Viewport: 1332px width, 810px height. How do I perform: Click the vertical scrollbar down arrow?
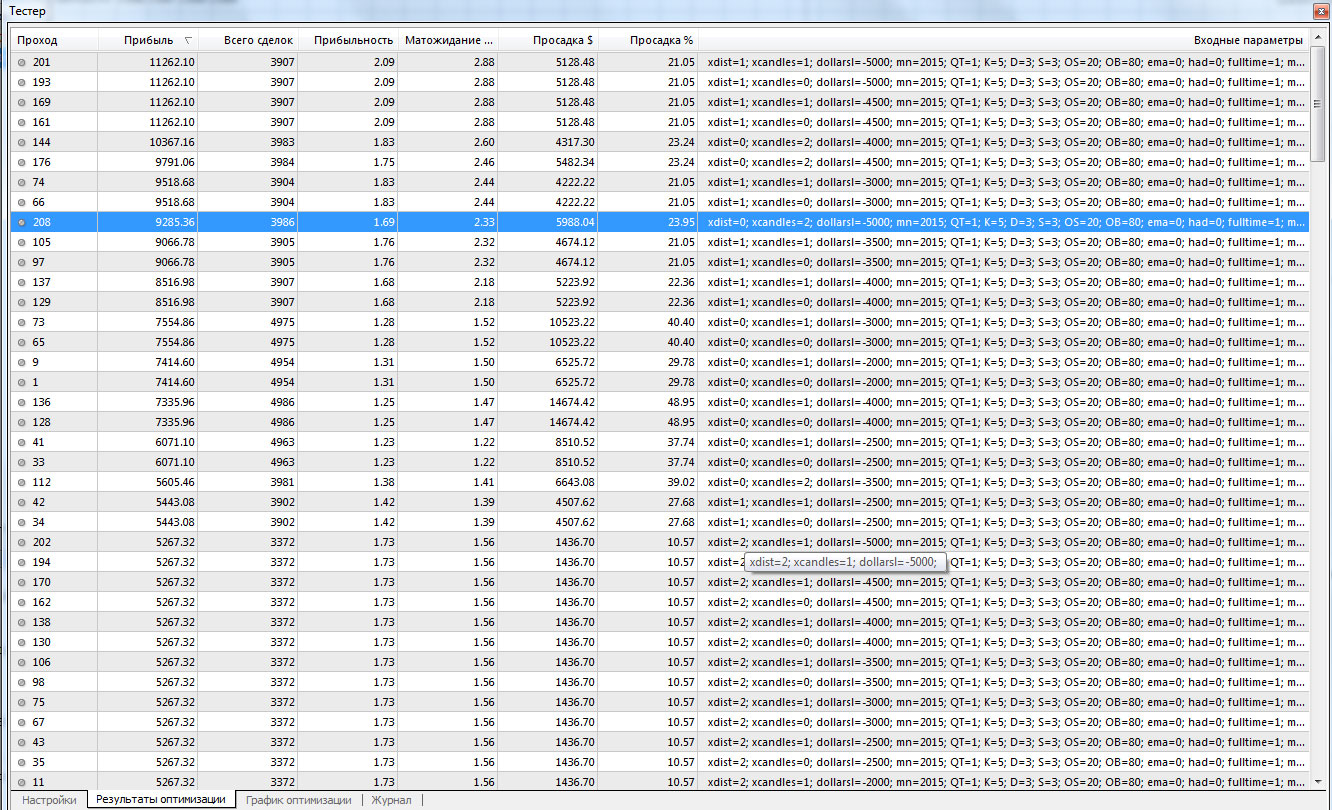1318,782
